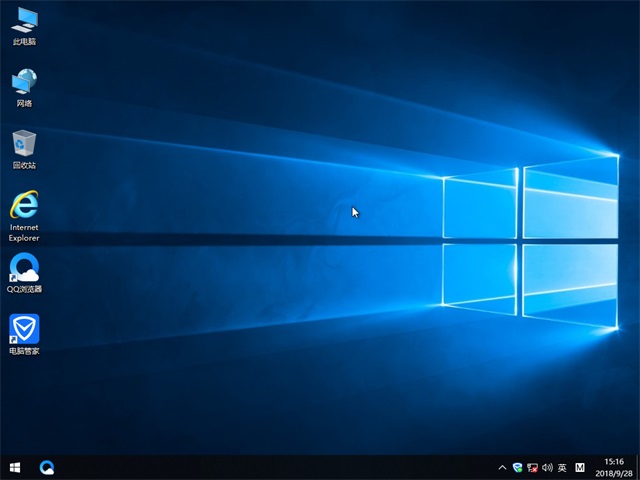Open the Windows Start menu
Screen dimensions: 640x480
pos(15,467)
